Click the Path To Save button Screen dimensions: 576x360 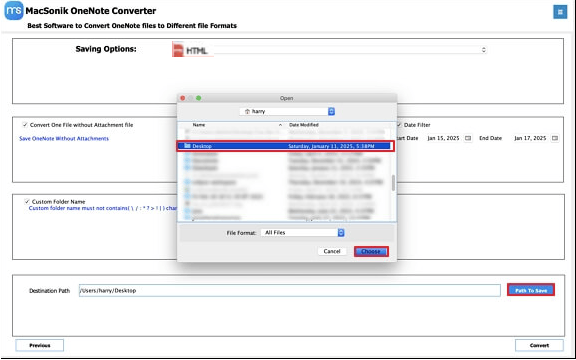(x=531, y=290)
